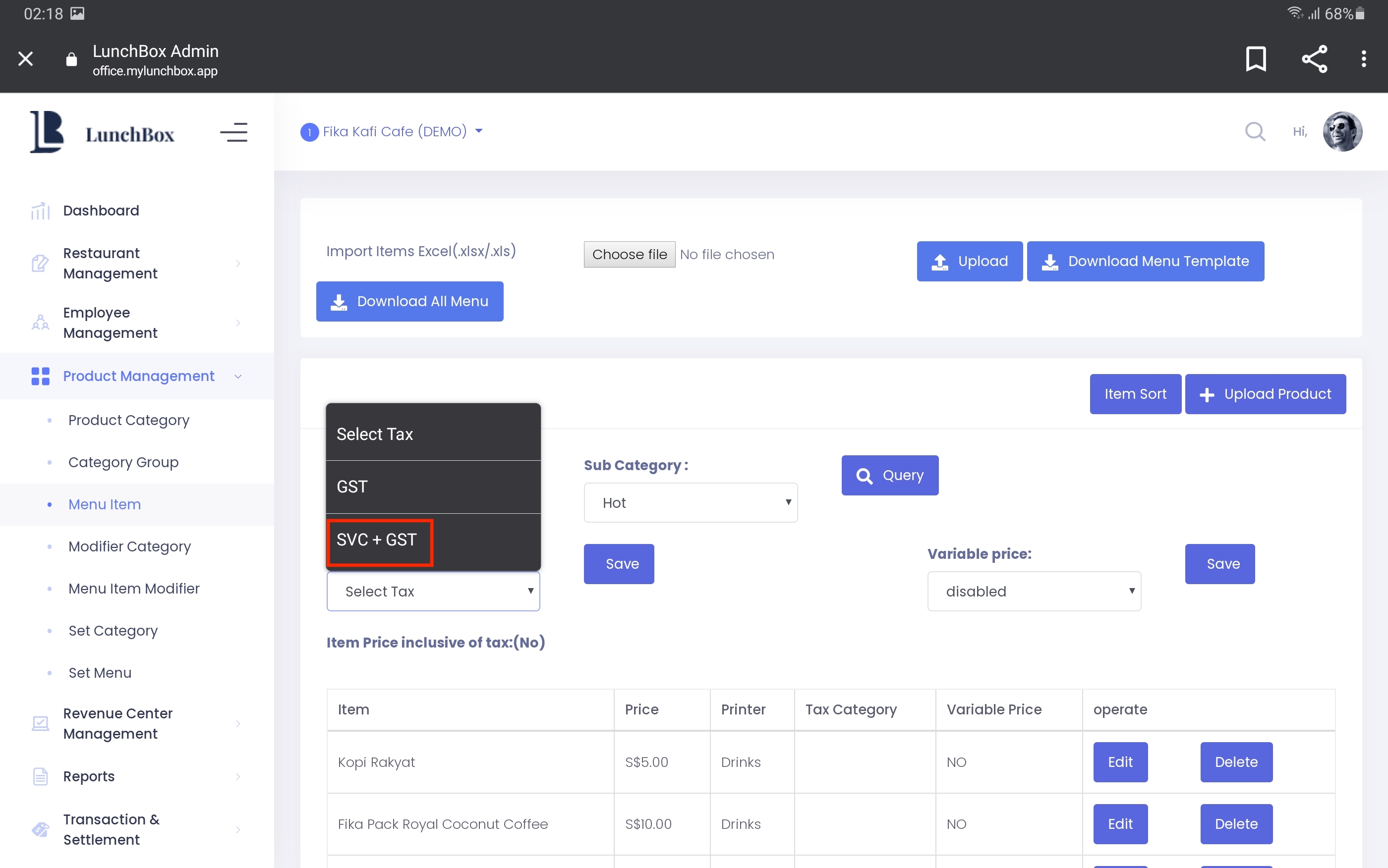Click the Dashboard sidebar icon
Screen dimensions: 1388x868
point(40,211)
